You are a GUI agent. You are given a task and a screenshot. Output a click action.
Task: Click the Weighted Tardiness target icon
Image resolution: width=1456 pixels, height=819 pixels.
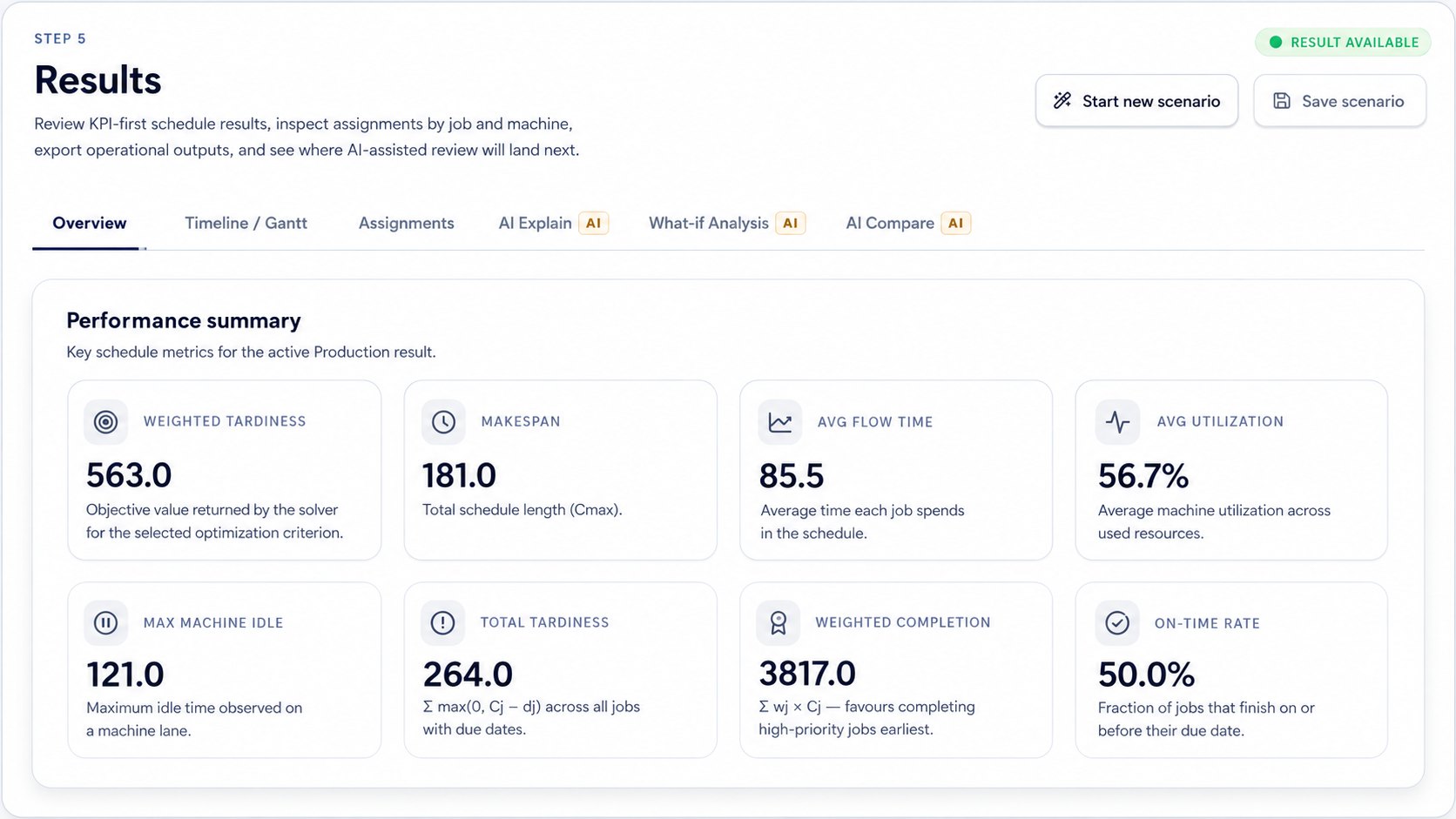105,422
